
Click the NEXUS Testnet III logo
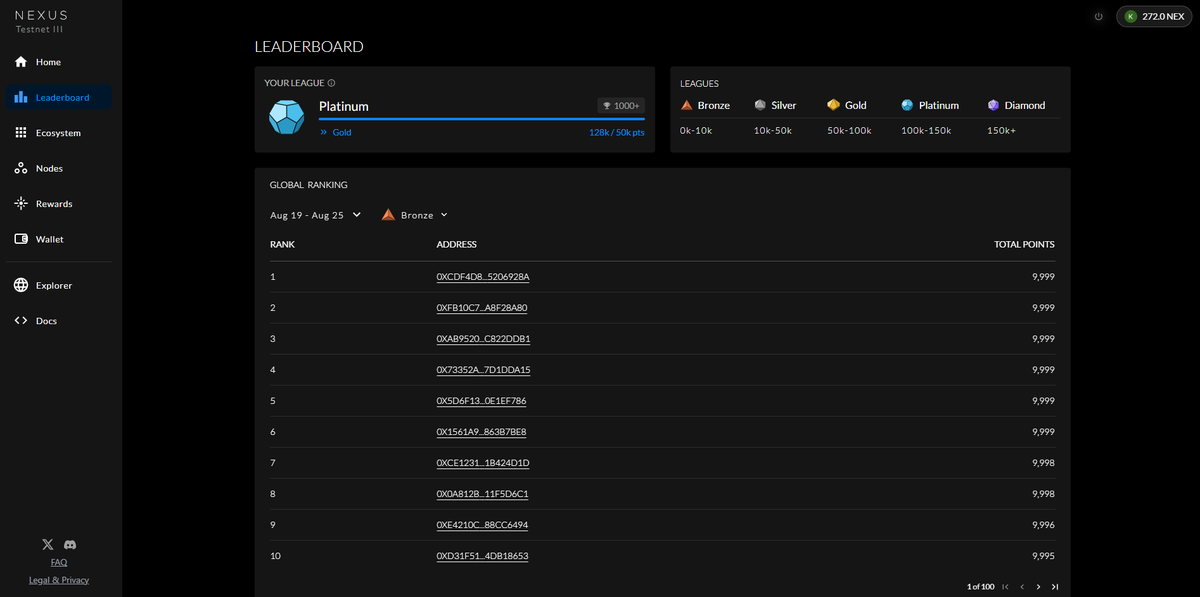[x=41, y=22]
